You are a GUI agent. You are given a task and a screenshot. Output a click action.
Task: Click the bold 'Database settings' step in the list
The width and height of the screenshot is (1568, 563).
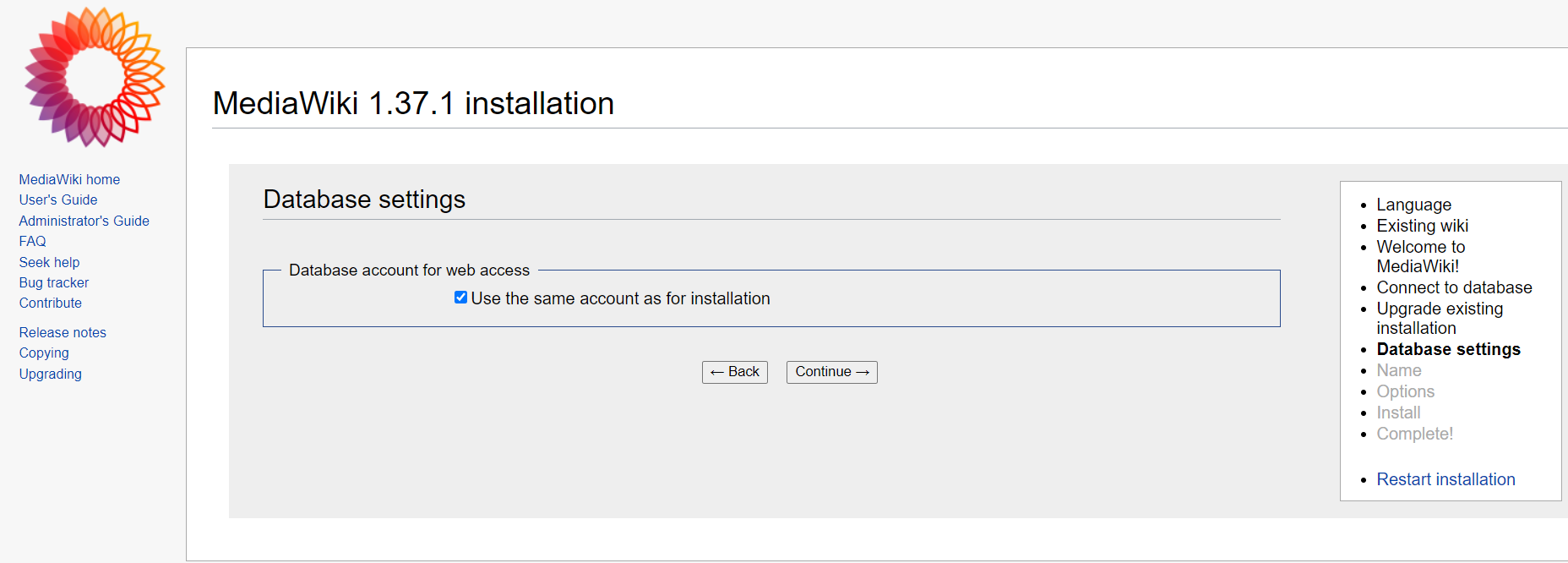pyautogui.click(x=1448, y=349)
